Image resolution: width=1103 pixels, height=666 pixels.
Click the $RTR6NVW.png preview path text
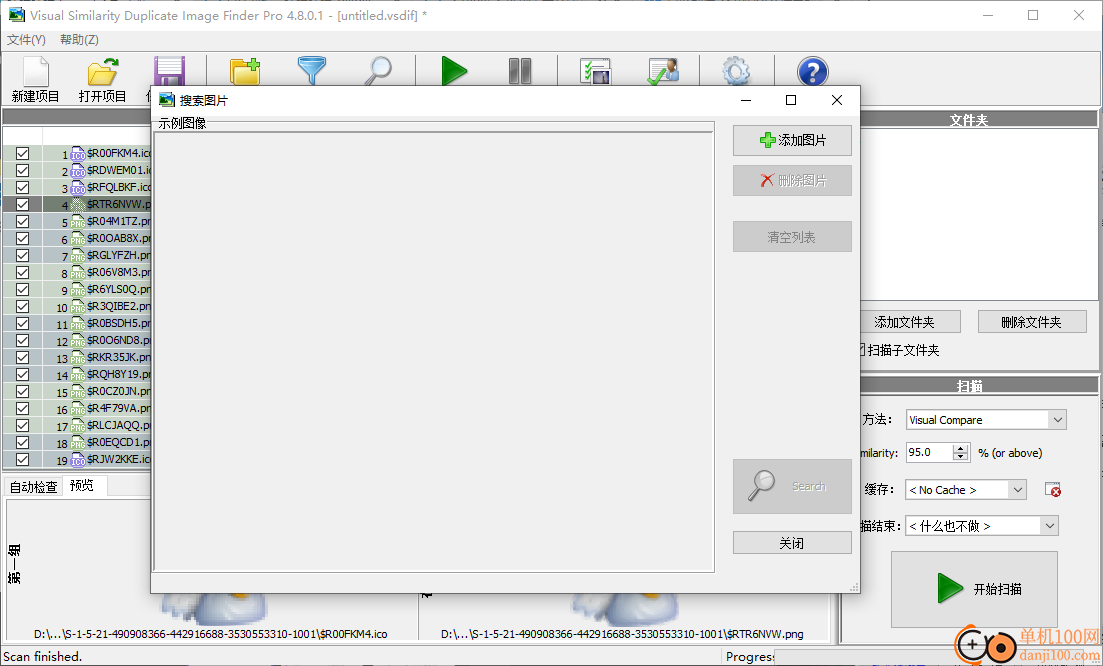point(622,634)
